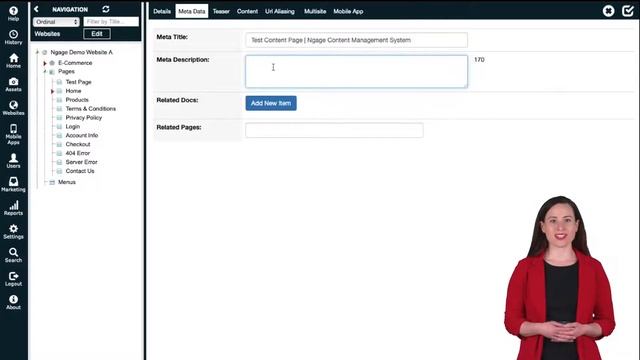640x360 pixels.
Task: Open the About info icon
Action: coord(13,302)
